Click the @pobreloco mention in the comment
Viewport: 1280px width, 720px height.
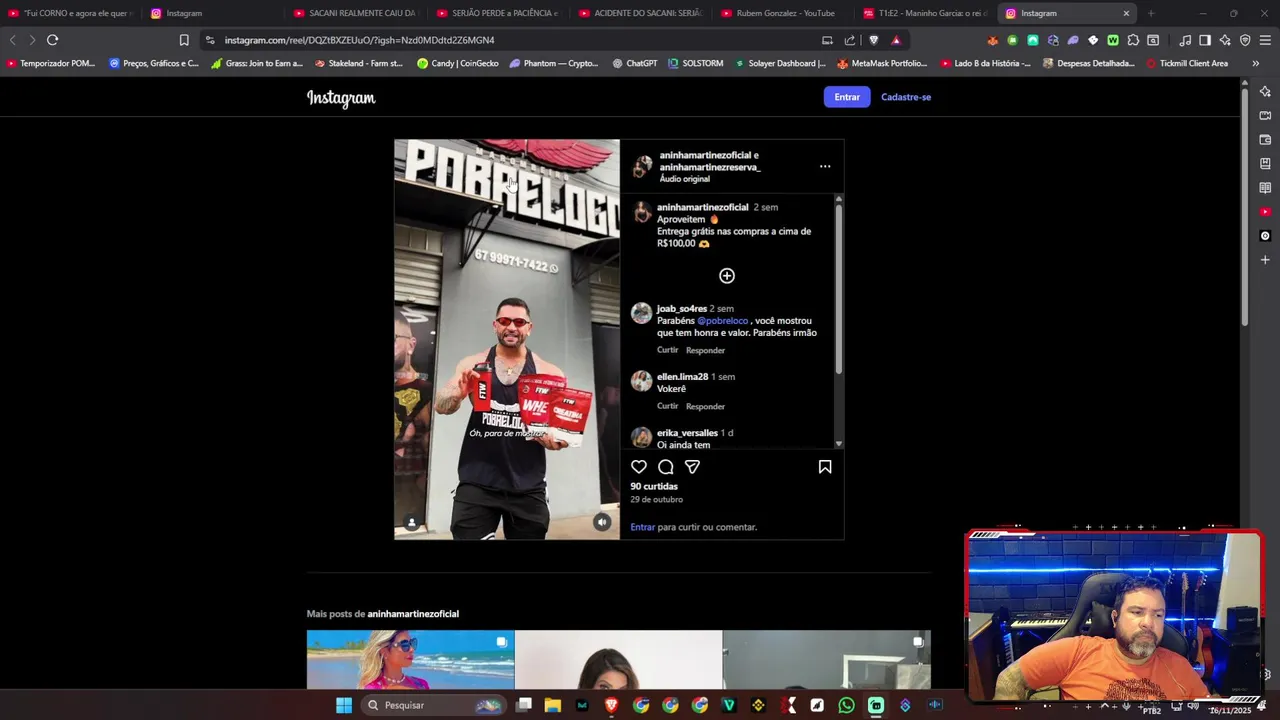coord(723,321)
